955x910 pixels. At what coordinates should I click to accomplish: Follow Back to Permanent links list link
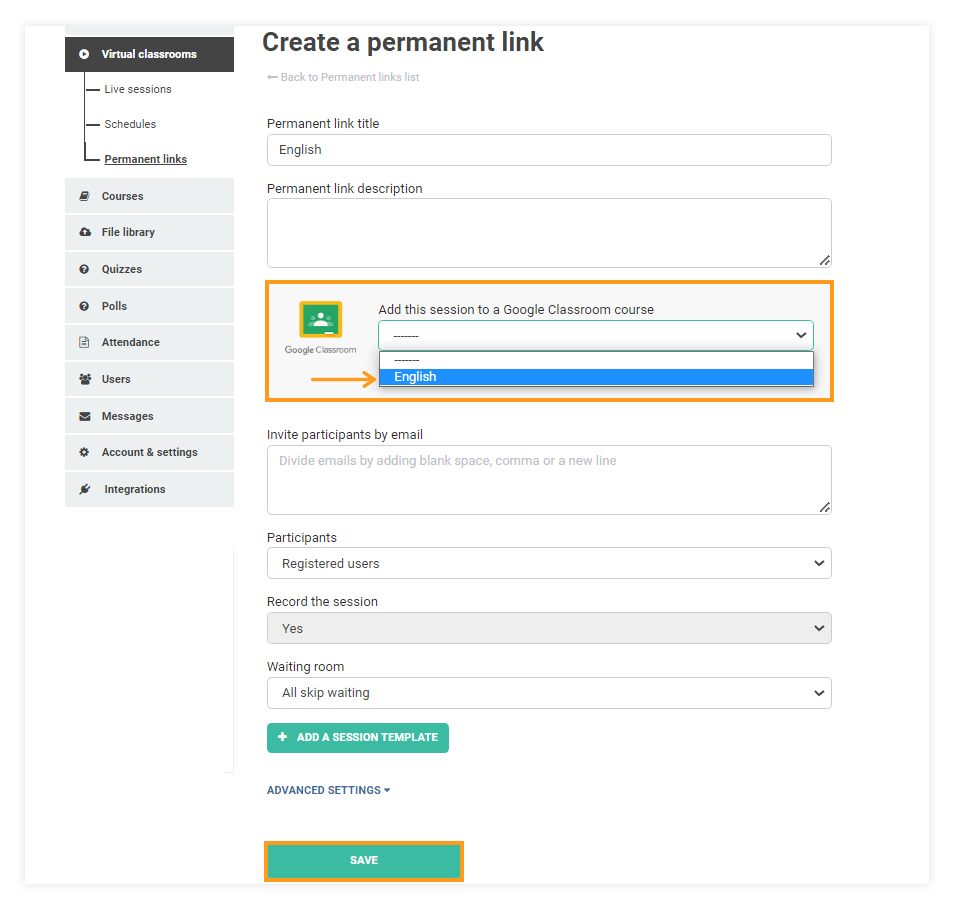click(x=343, y=77)
